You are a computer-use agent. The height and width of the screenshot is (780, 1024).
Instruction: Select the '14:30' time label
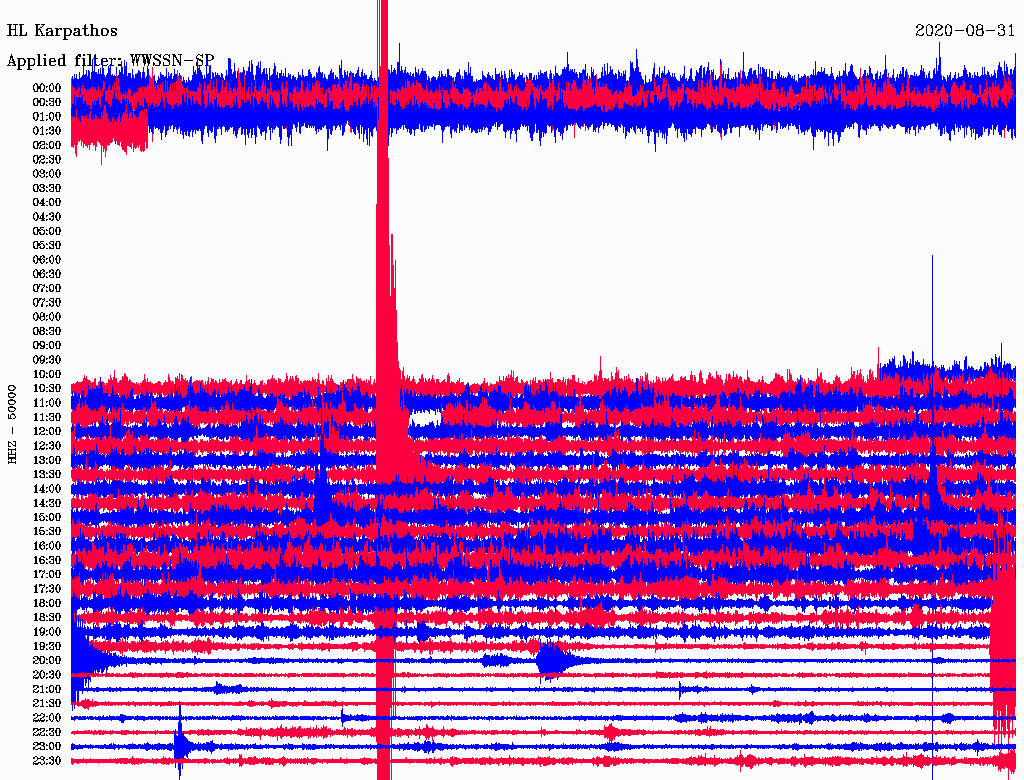(x=47, y=504)
